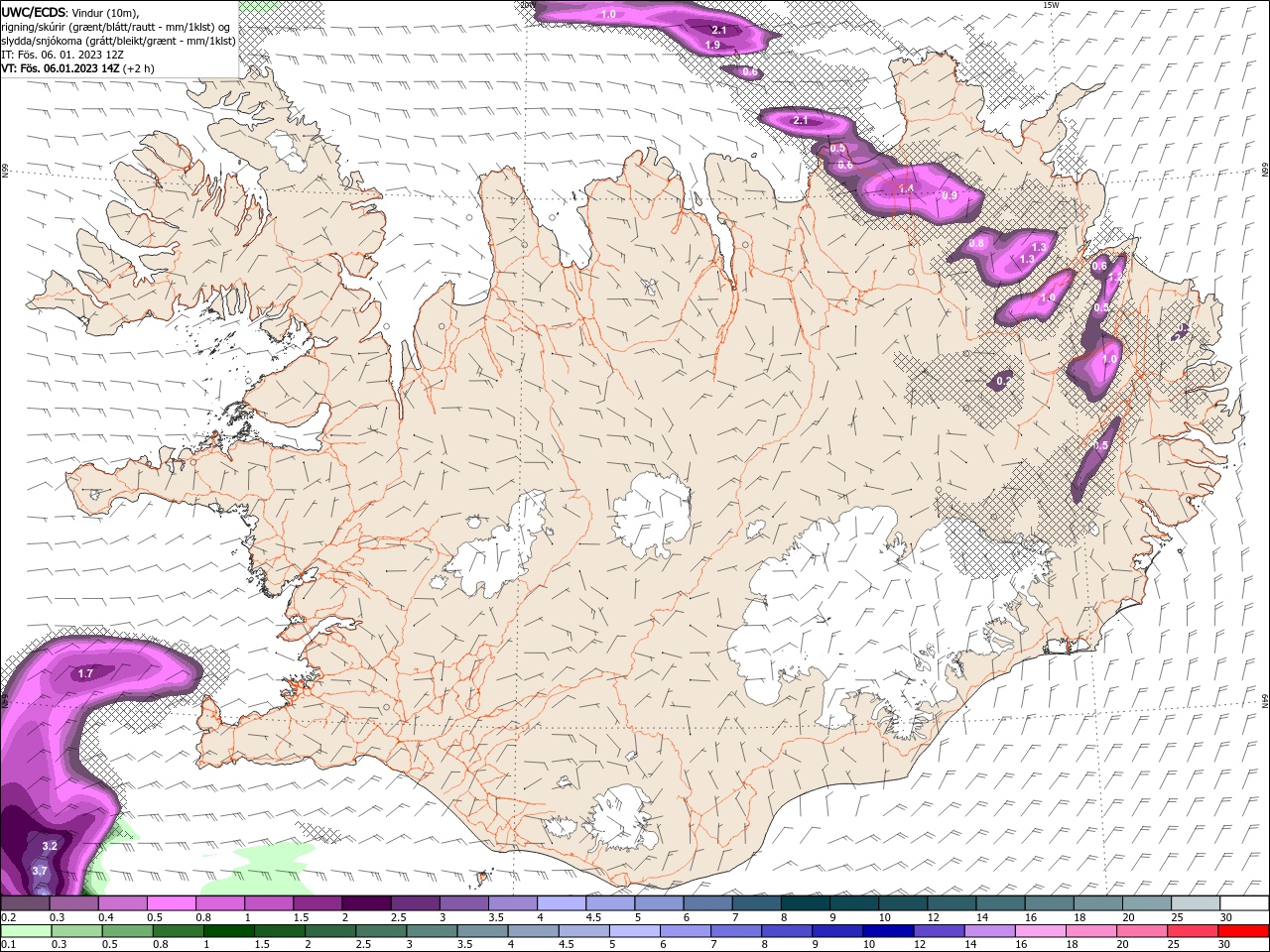1270x952 pixels.
Task: Click the '1.7' value in the southwest band
Action: click(x=85, y=673)
